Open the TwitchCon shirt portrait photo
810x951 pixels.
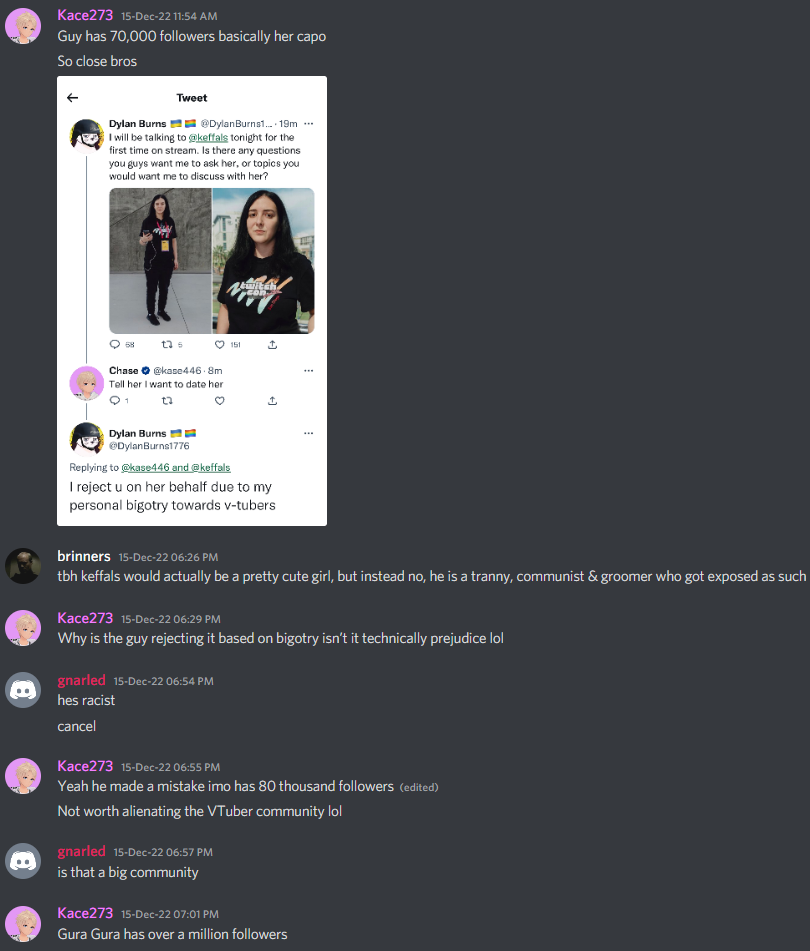pos(264,261)
